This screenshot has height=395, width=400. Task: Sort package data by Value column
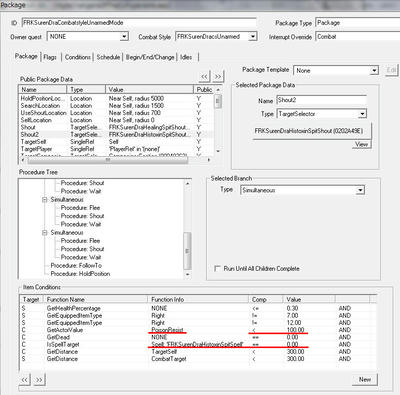coord(149,89)
